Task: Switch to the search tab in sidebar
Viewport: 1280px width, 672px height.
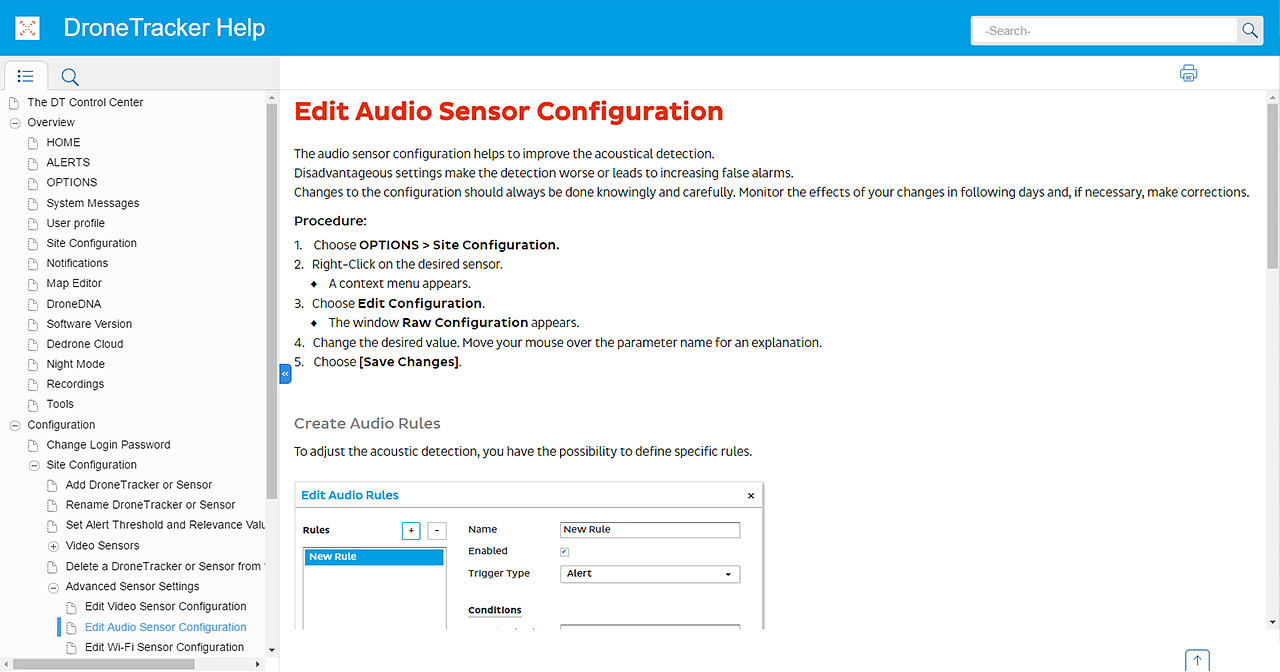Action: point(70,76)
